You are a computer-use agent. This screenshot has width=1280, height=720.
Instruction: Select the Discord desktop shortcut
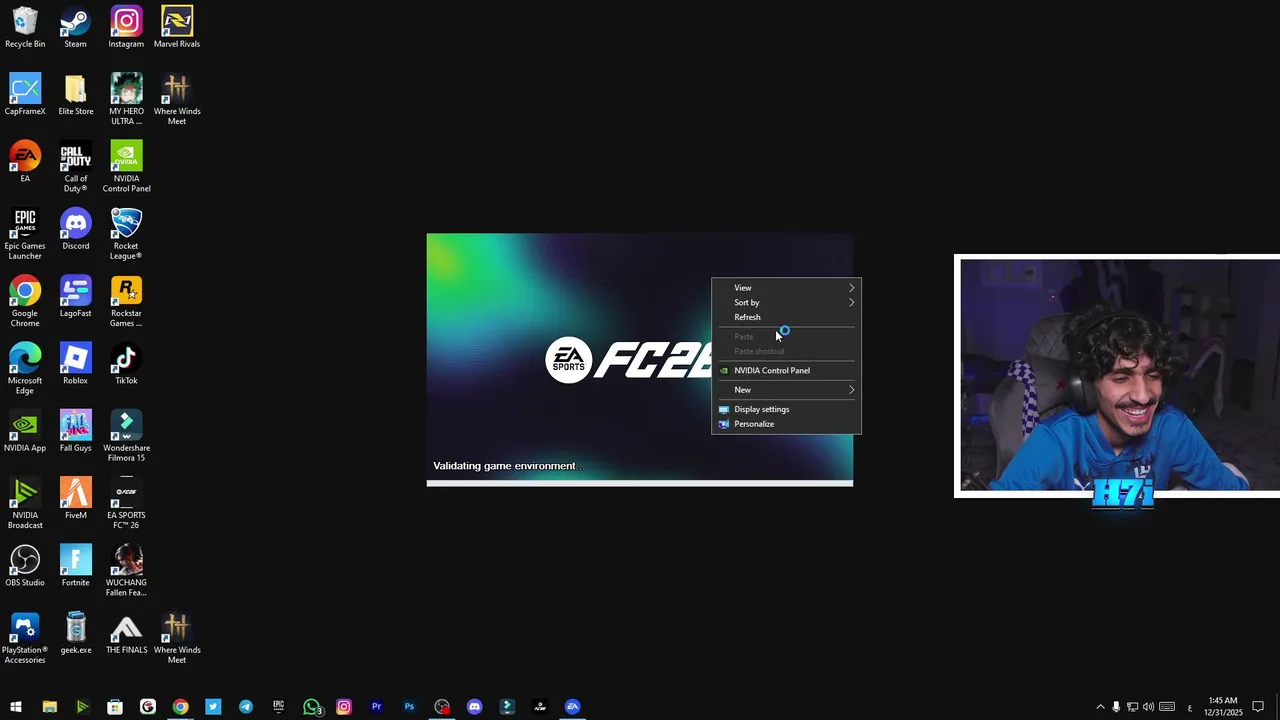pyautogui.click(x=76, y=229)
